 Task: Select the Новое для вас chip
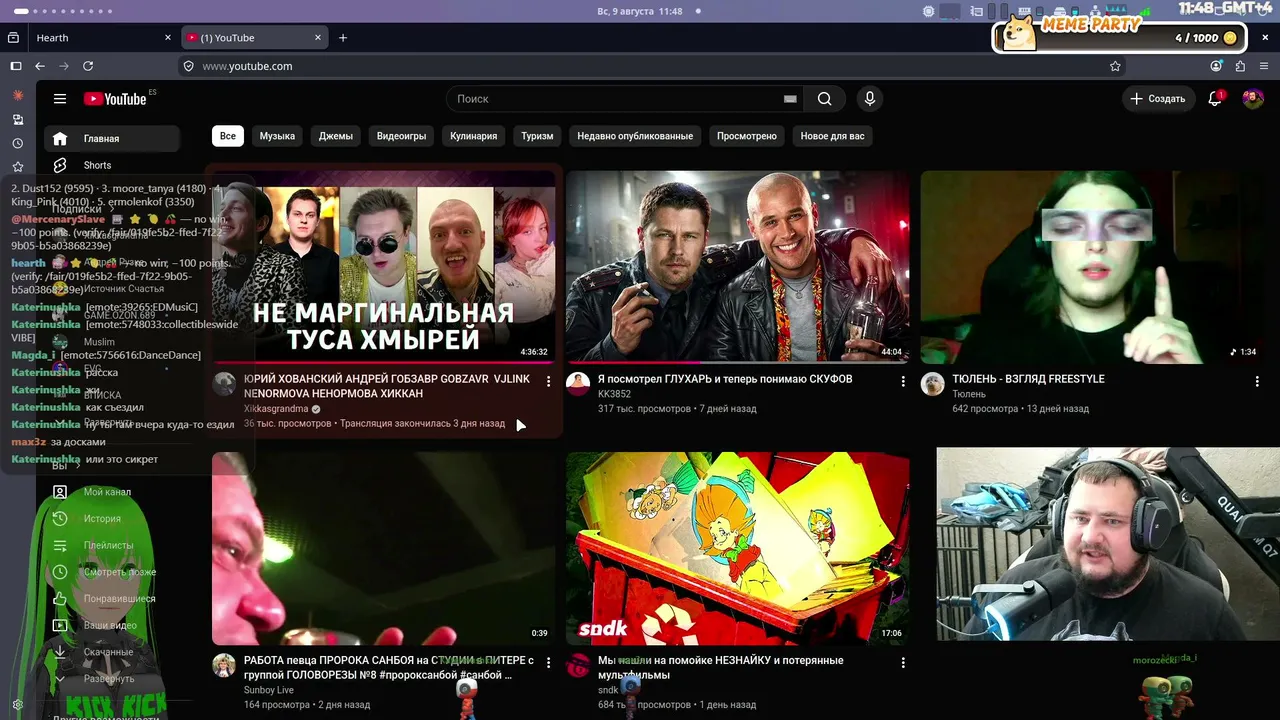pyautogui.click(x=832, y=136)
